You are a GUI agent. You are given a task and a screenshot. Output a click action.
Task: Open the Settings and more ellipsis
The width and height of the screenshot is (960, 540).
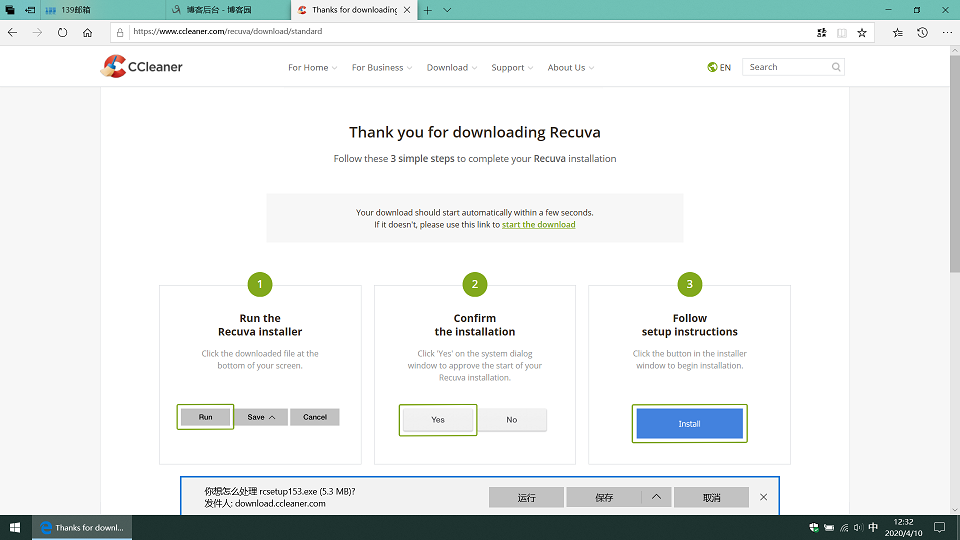(947, 33)
